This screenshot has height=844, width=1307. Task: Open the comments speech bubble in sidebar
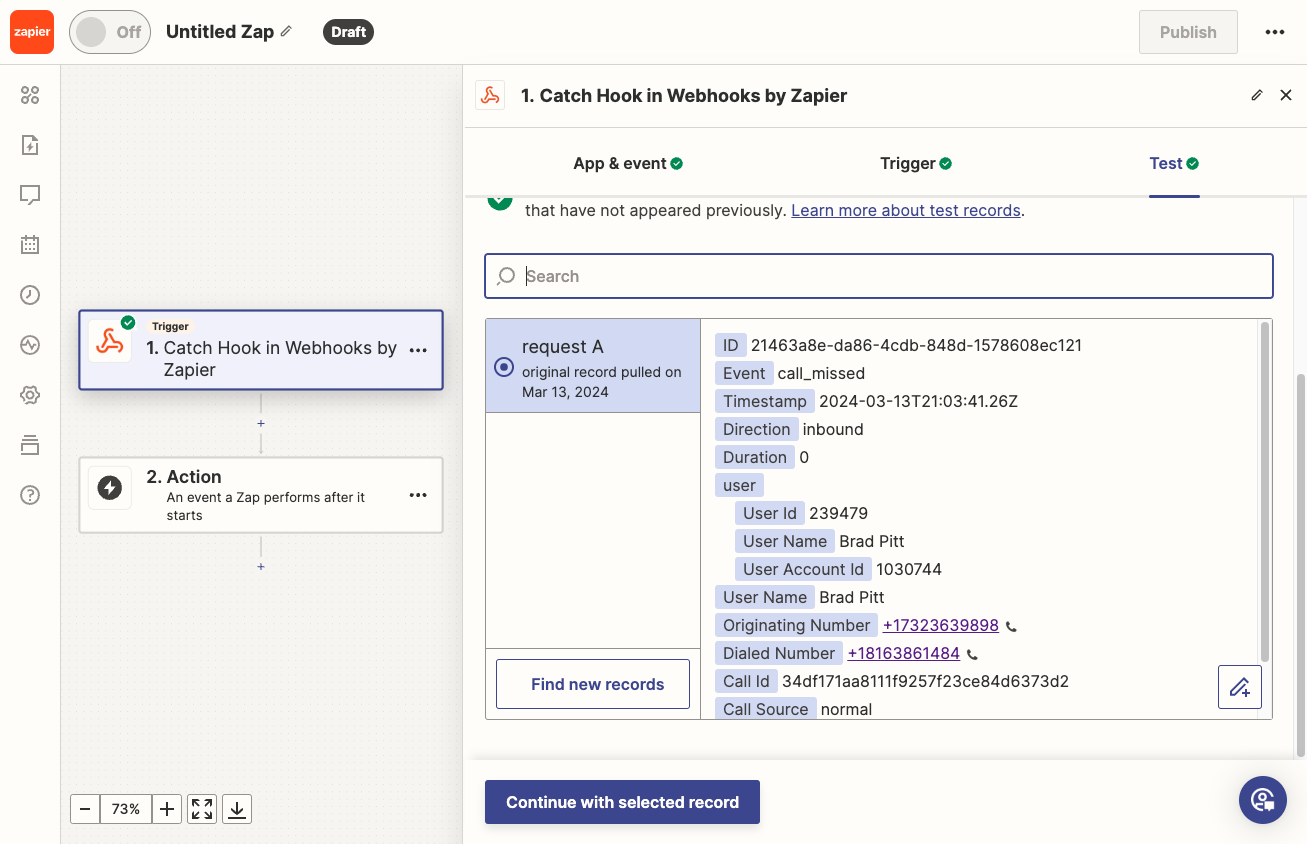pos(30,195)
